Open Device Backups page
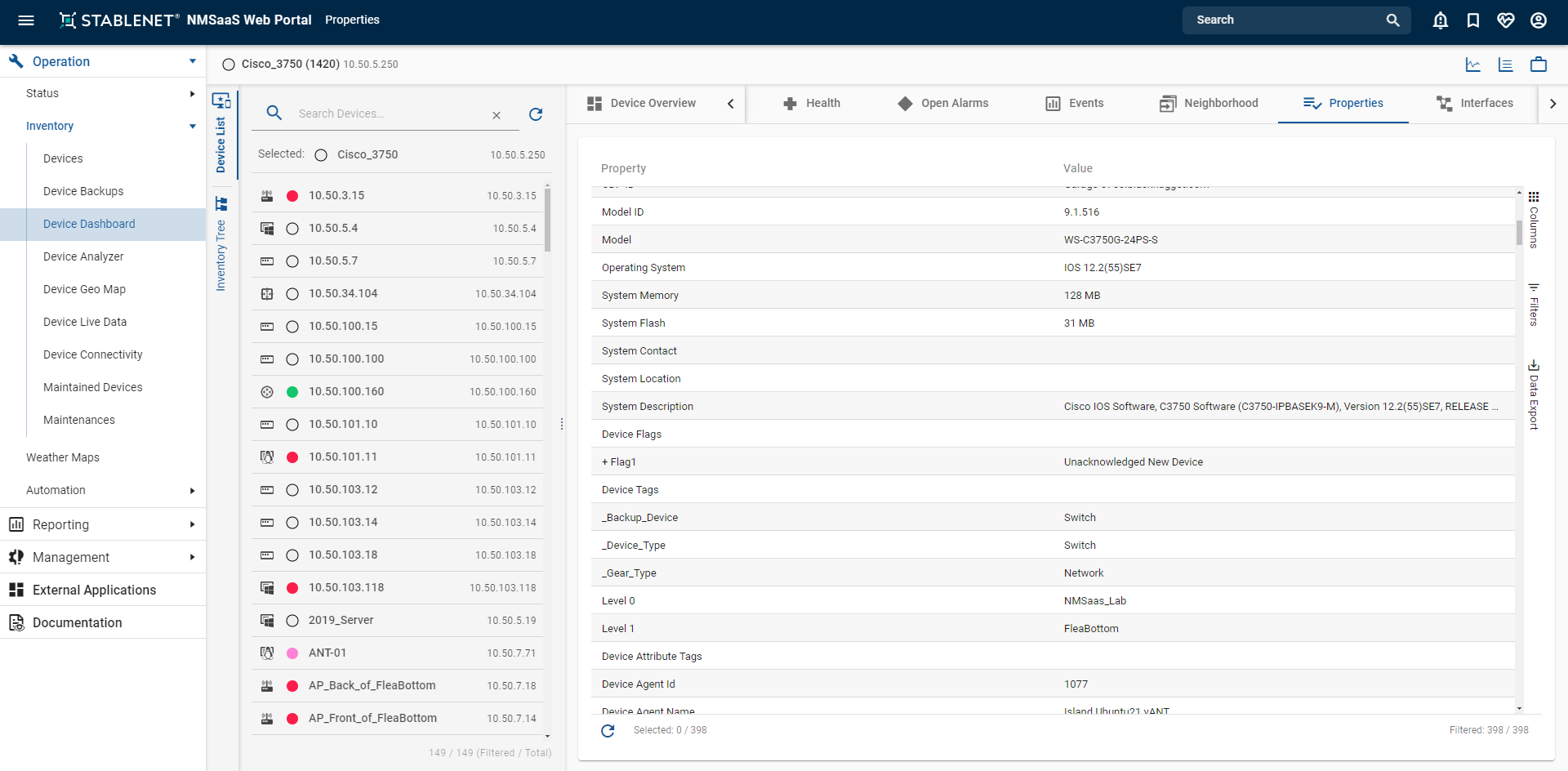1568x771 pixels. (83, 191)
